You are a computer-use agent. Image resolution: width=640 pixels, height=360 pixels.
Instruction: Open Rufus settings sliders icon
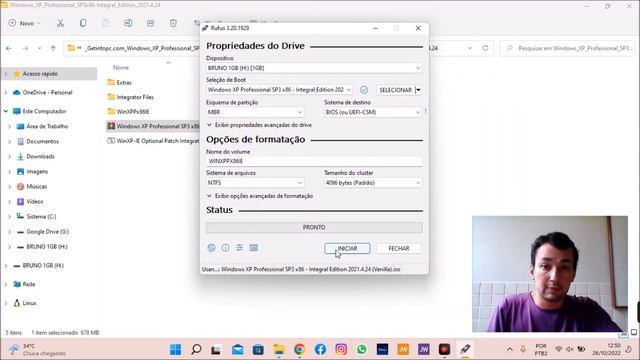point(240,248)
